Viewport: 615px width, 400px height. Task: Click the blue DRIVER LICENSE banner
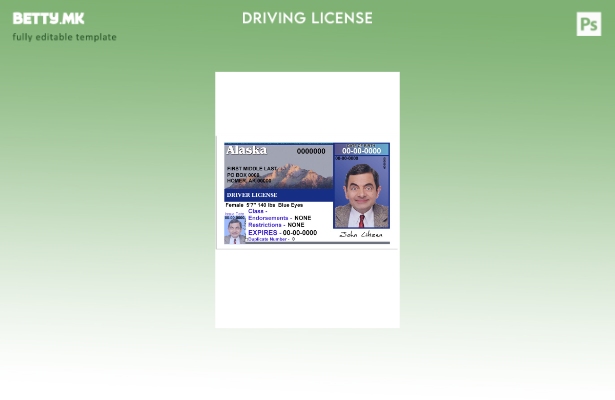tap(252, 195)
